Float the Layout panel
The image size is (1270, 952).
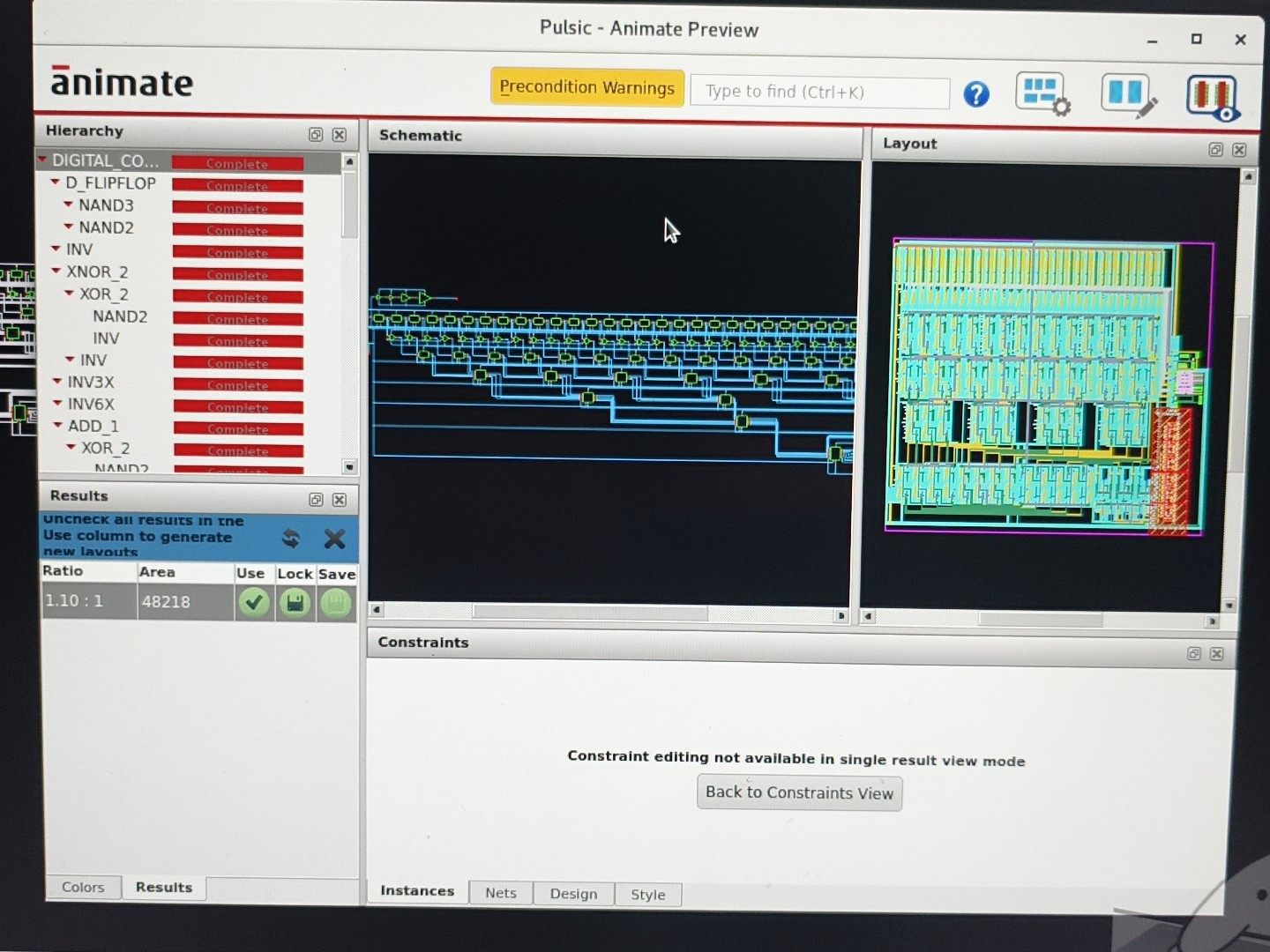tap(1215, 150)
